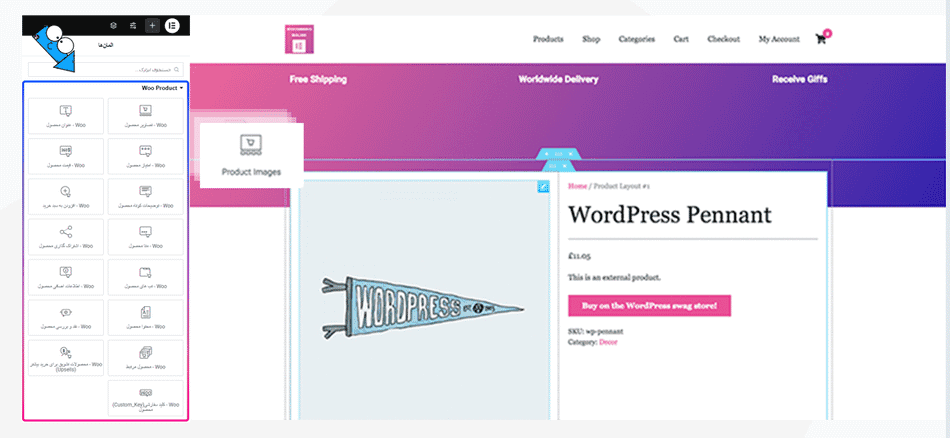Click the Receive Gifts banner text
The height and width of the screenshot is (438, 950).
[x=800, y=79]
